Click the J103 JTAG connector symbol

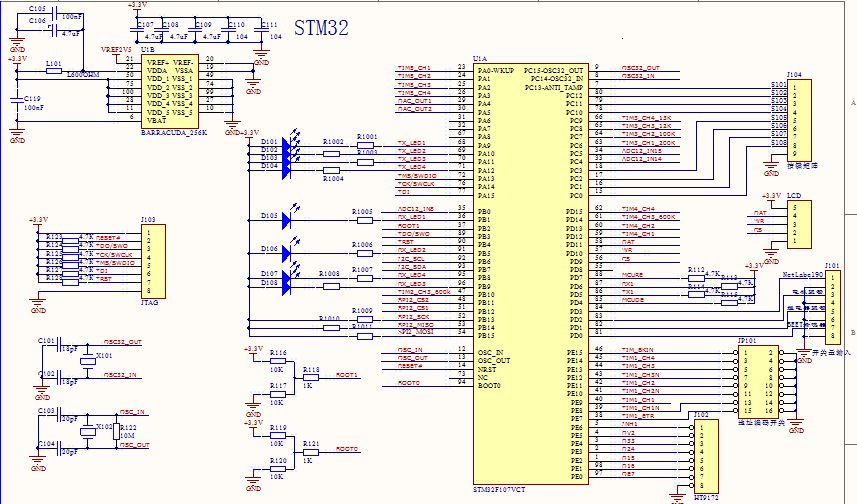[x=153, y=261]
